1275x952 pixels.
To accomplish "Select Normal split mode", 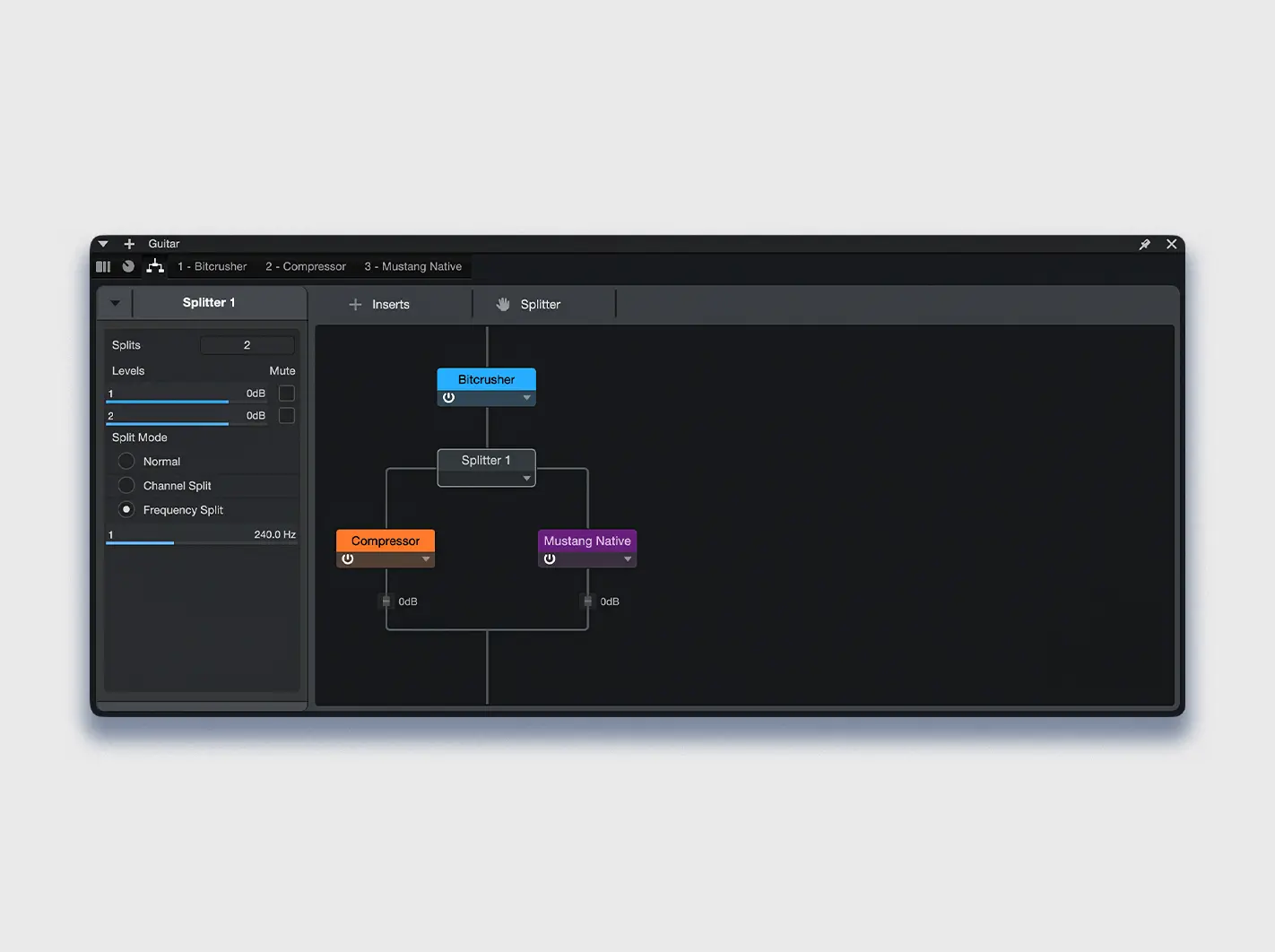I will pyautogui.click(x=126, y=462).
